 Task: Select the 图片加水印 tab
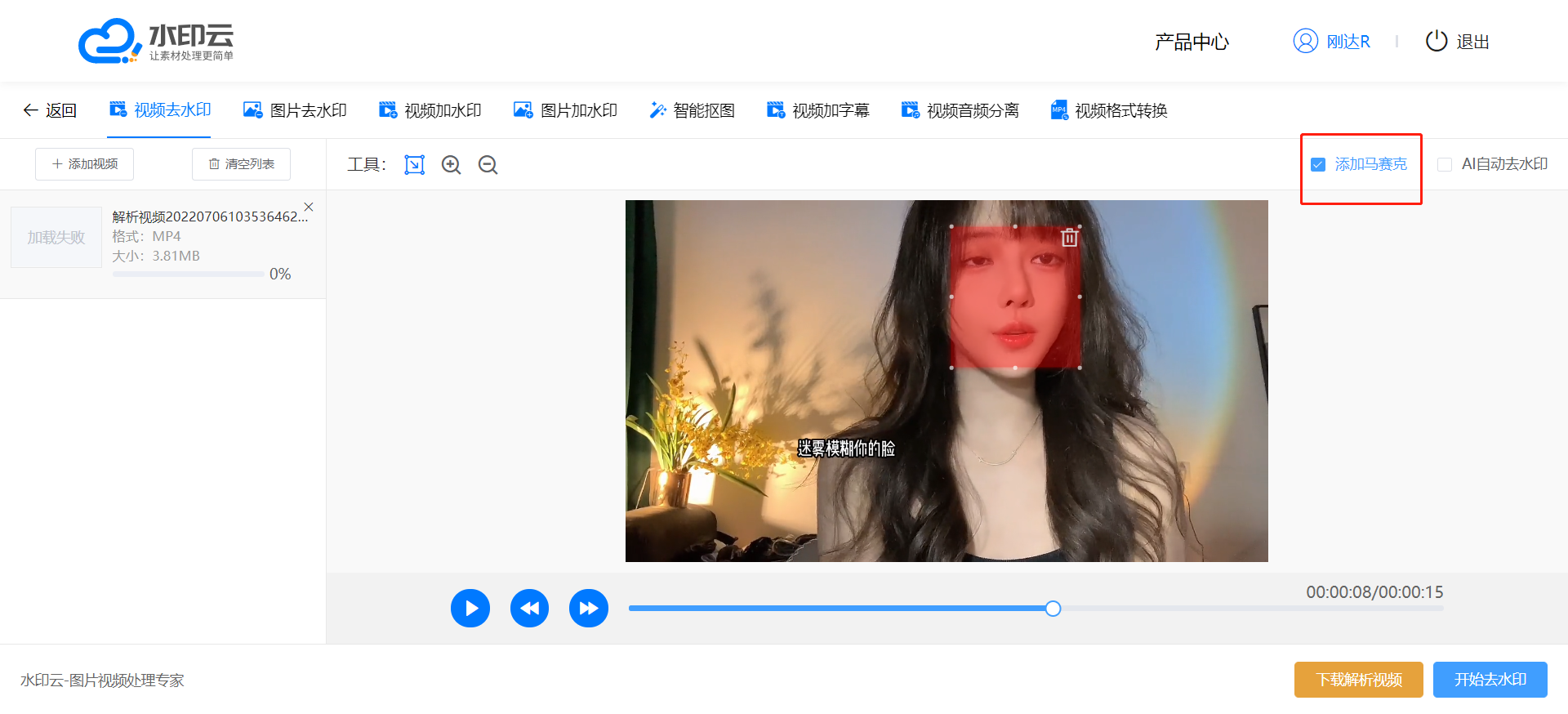(565, 110)
